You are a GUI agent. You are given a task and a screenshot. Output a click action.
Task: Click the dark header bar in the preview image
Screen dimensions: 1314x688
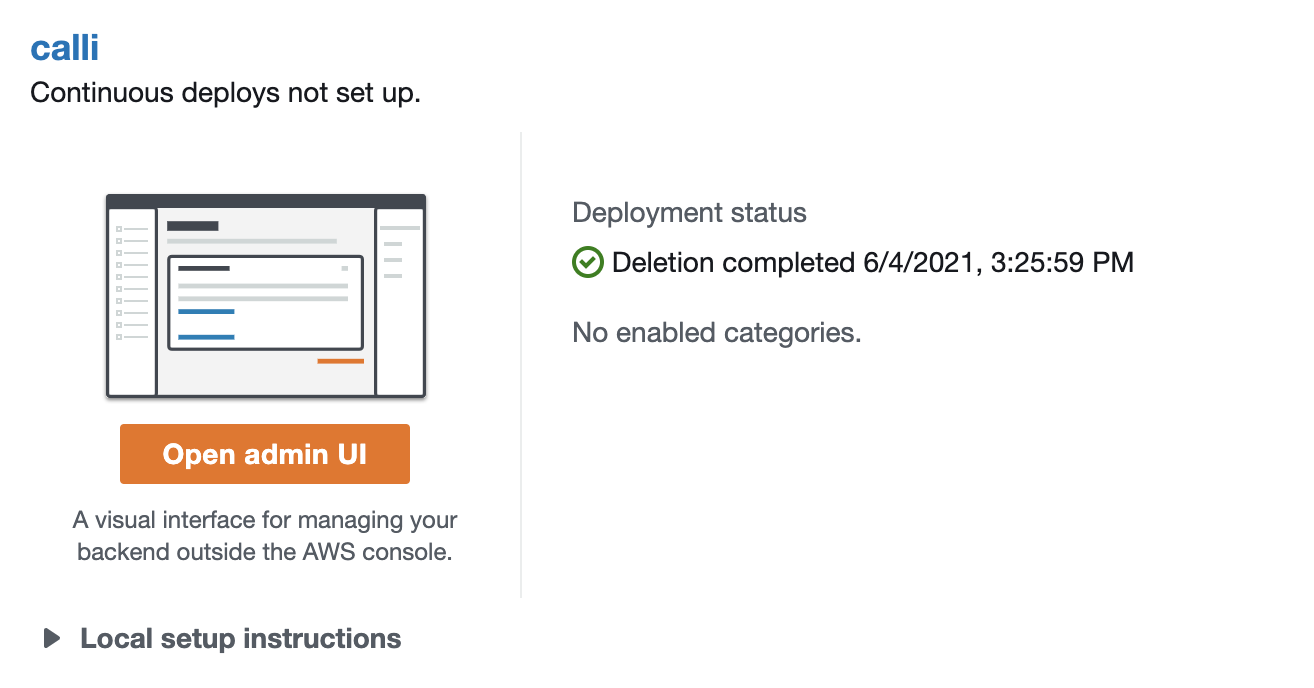[264, 200]
